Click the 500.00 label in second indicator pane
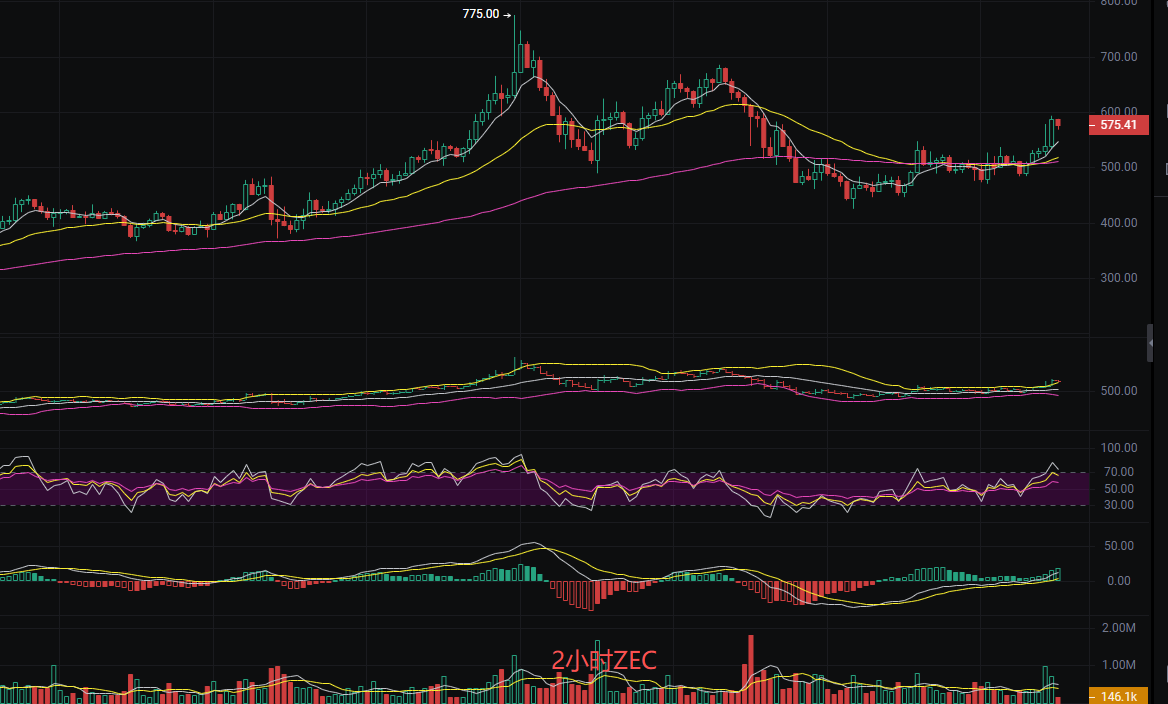 coord(1117,391)
